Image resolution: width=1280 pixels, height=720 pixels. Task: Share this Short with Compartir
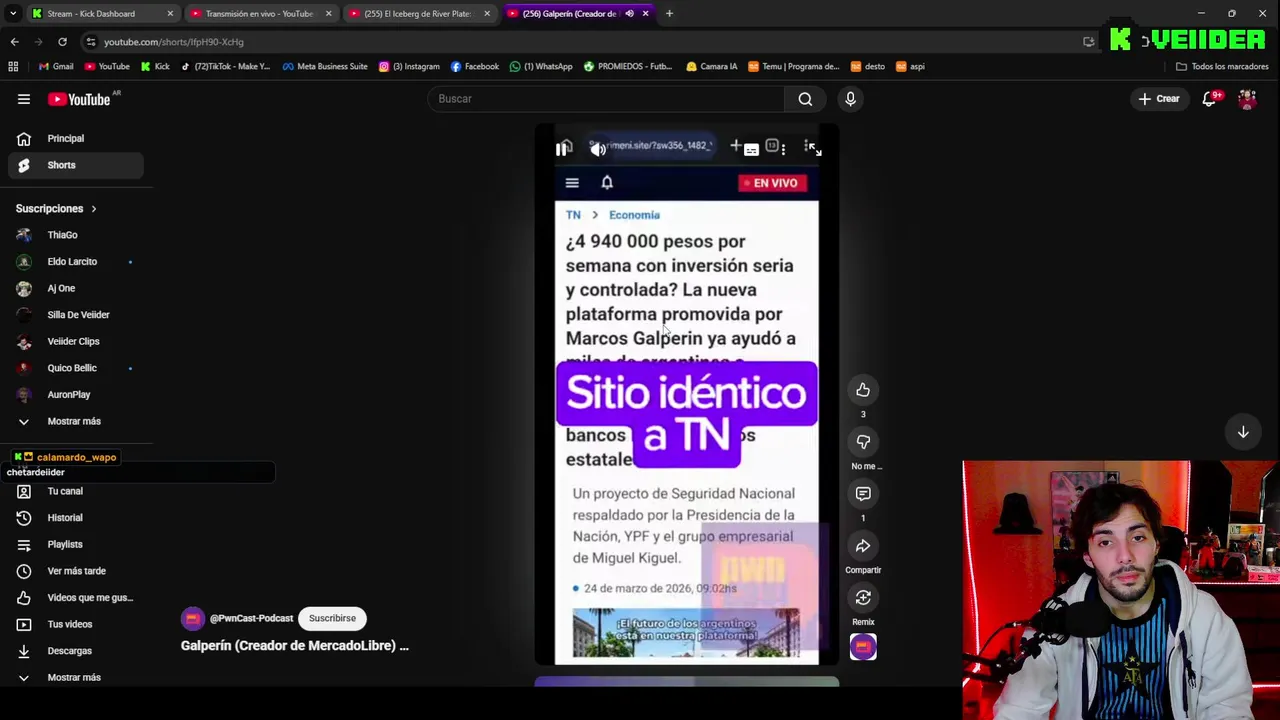tap(863, 546)
